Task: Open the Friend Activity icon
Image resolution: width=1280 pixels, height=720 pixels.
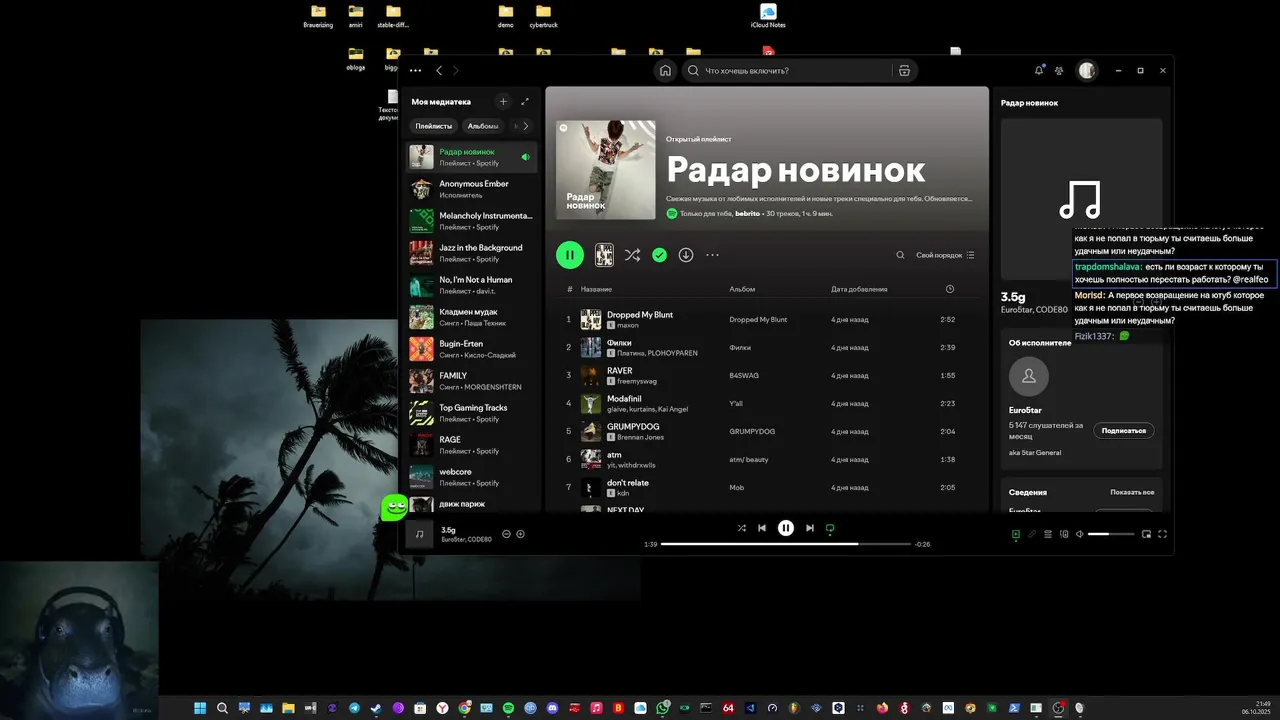Action: pyautogui.click(x=1059, y=71)
